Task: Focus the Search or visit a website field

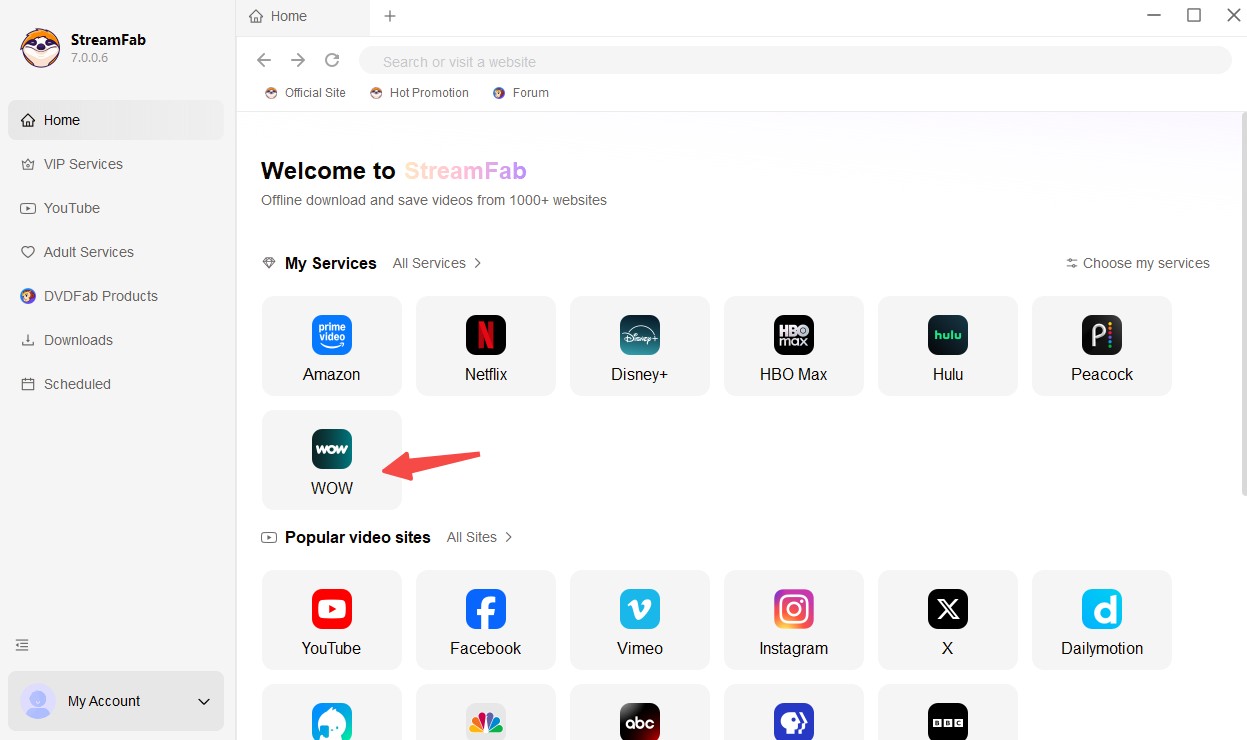Action: point(795,61)
